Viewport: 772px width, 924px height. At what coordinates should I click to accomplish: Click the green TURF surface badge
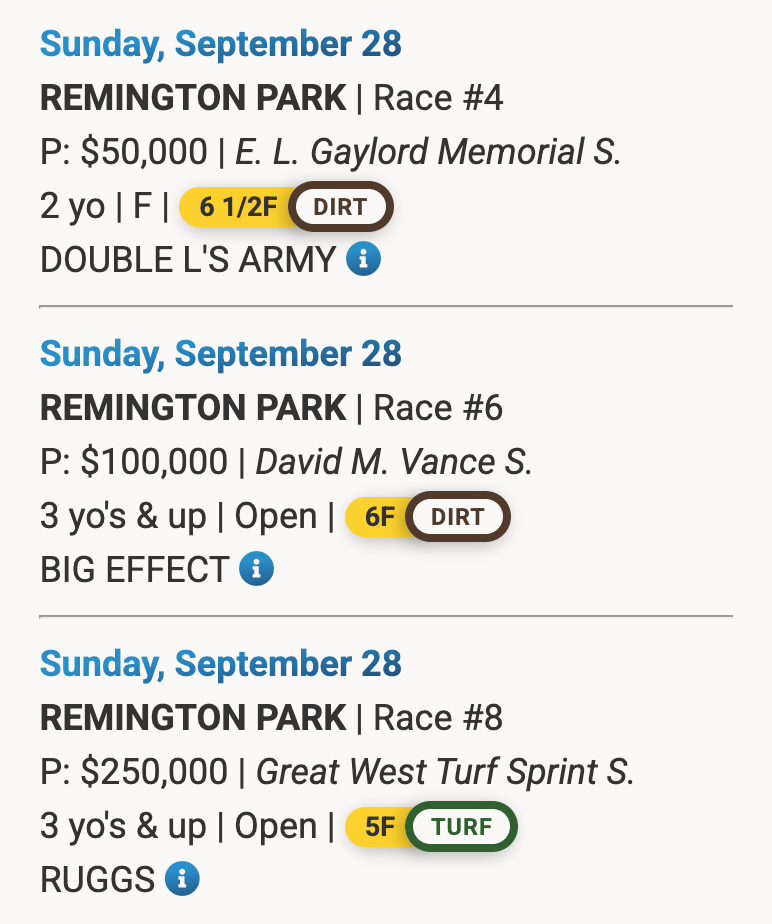click(x=462, y=827)
